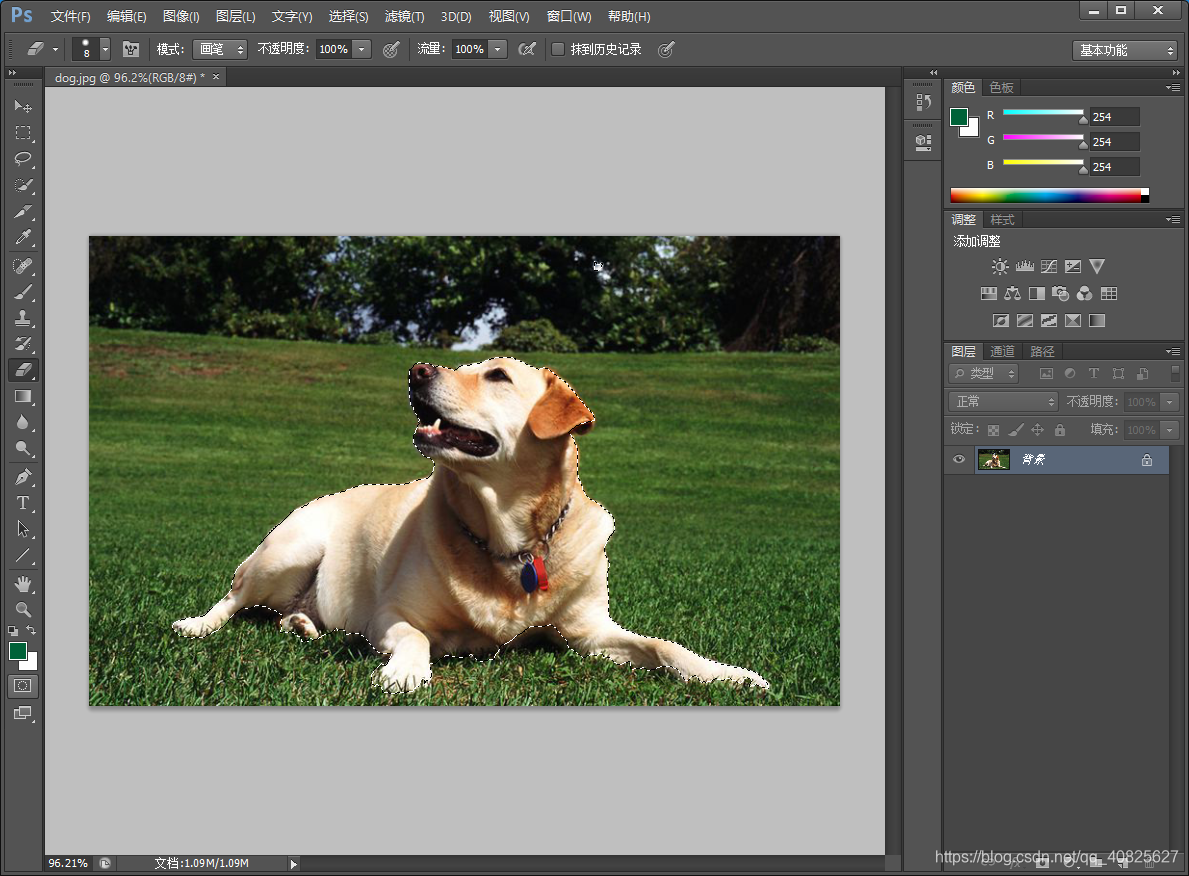The height and width of the screenshot is (876, 1189).
Task: Open the Filter menu
Action: click(x=405, y=17)
